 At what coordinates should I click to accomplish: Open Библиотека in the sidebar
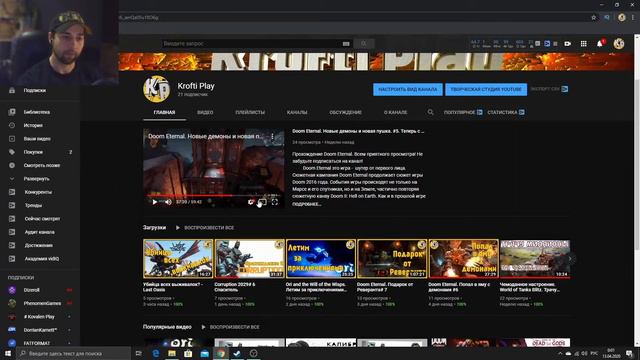[x=36, y=112]
